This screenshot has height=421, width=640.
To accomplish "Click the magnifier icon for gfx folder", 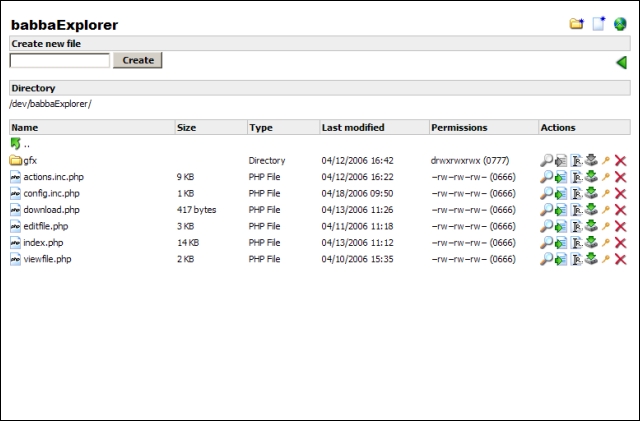I will pyautogui.click(x=546, y=161).
